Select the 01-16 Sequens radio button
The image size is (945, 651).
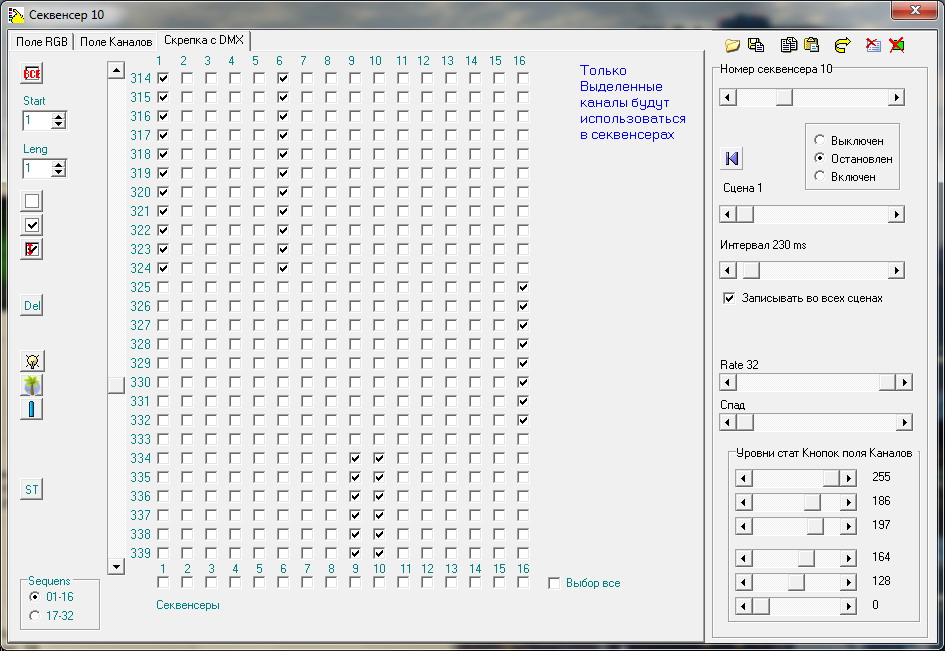(x=34, y=597)
